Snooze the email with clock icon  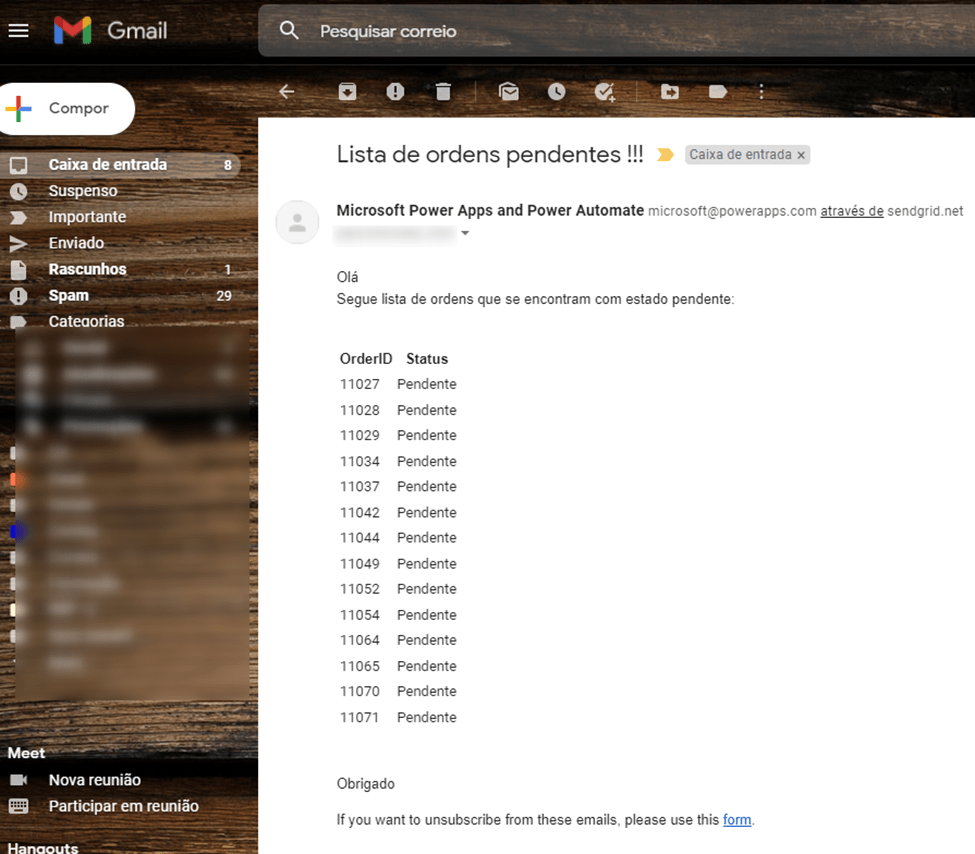coord(557,92)
